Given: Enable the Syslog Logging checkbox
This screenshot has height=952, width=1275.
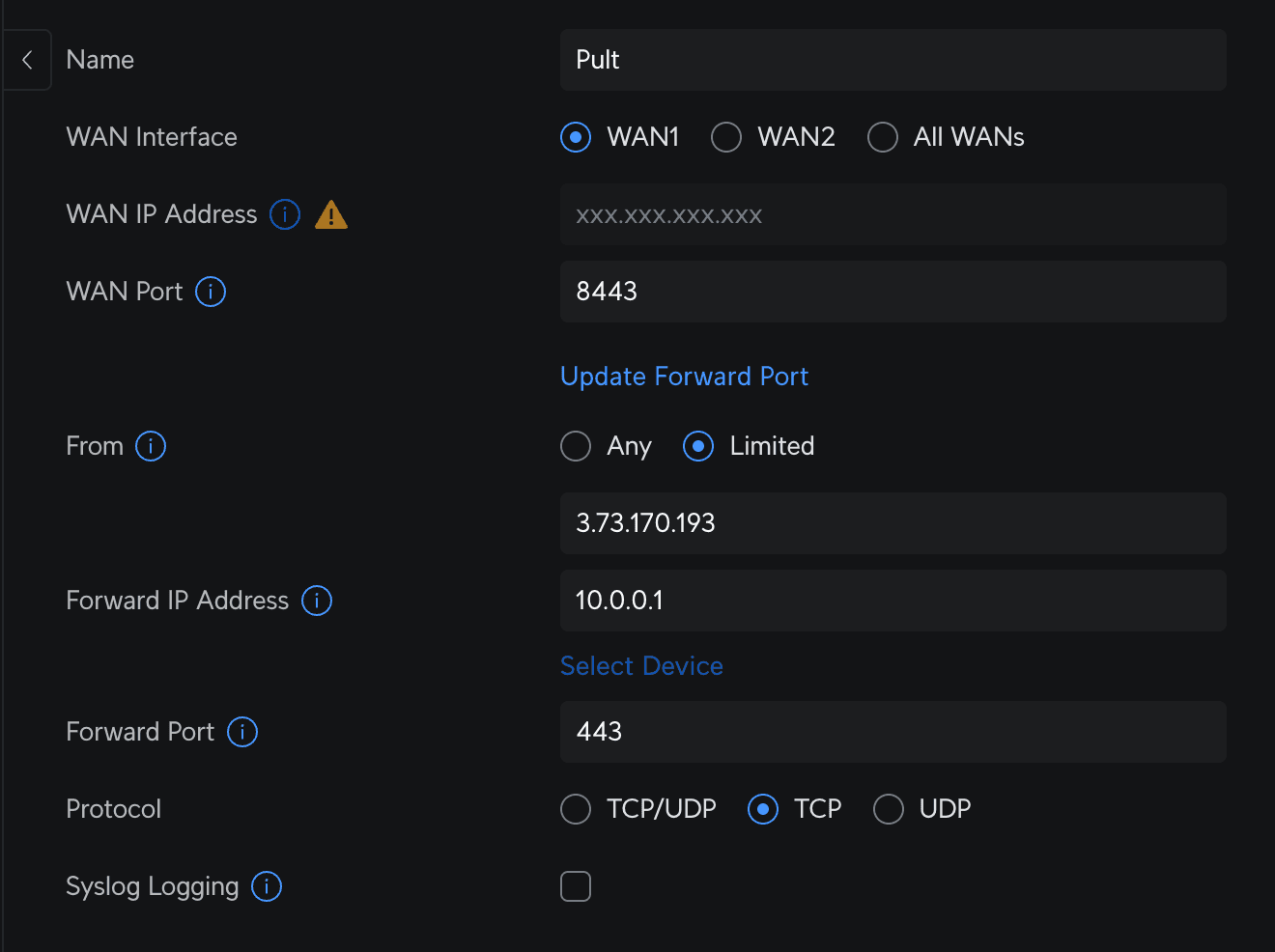Looking at the screenshot, I should point(576,886).
